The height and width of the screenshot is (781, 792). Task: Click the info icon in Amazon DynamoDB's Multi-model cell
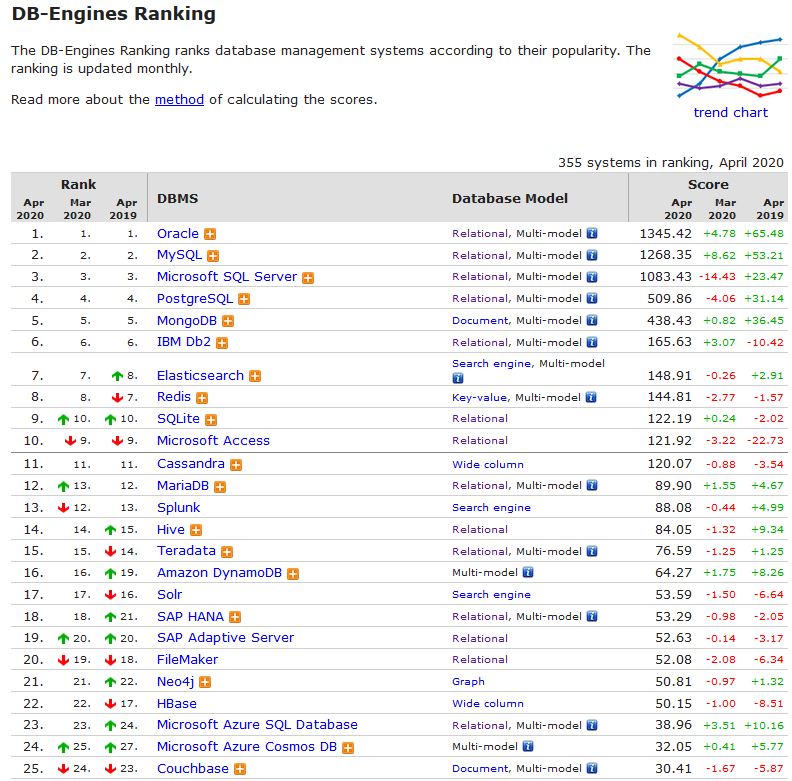pyautogui.click(x=528, y=572)
